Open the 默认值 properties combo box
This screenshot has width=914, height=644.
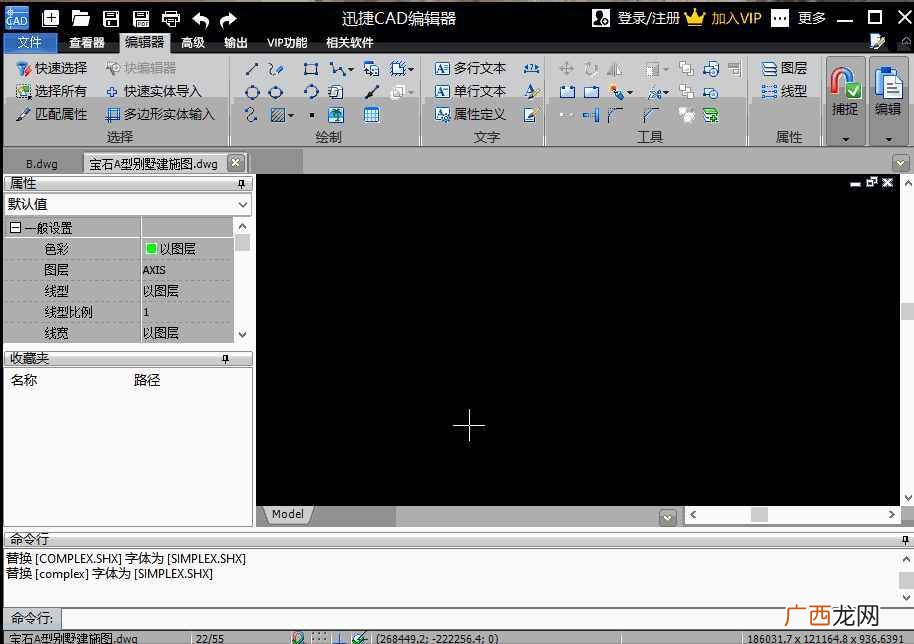[x=128, y=204]
